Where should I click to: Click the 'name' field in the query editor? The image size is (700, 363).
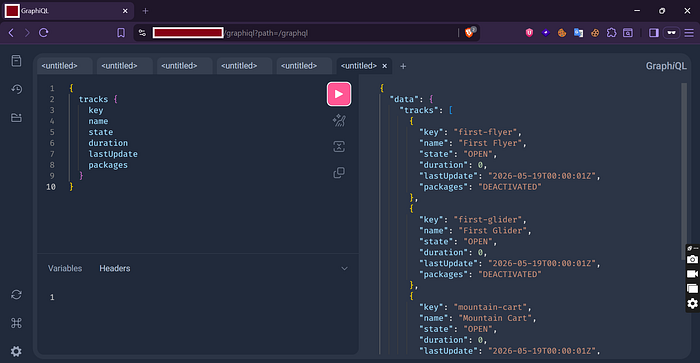pos(98,121)
